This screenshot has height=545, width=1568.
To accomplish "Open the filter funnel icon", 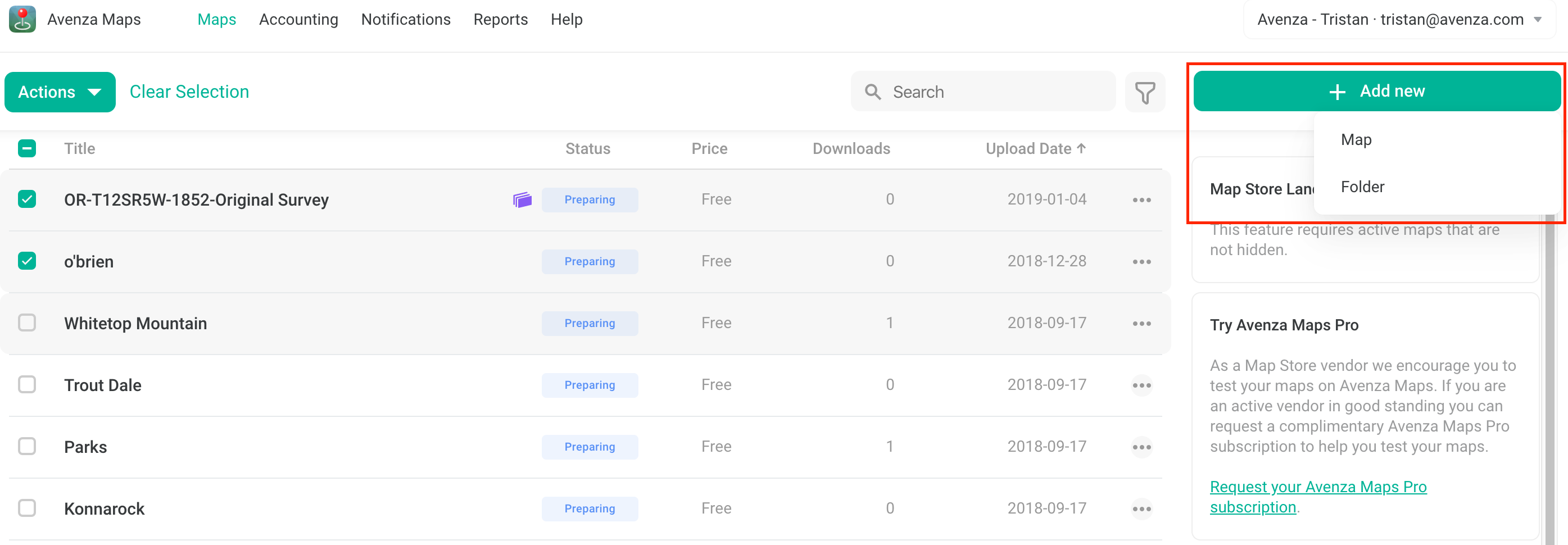I will point(1145,93).
